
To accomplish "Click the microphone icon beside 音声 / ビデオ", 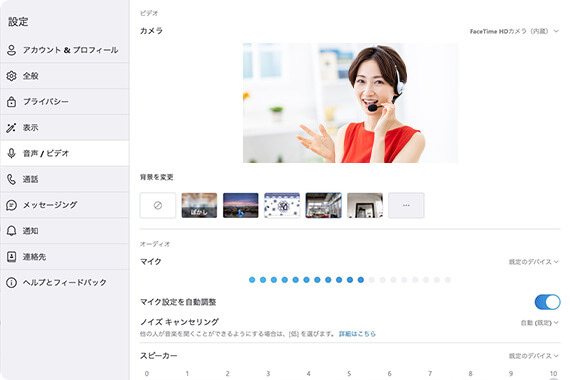I will [11, 153].
